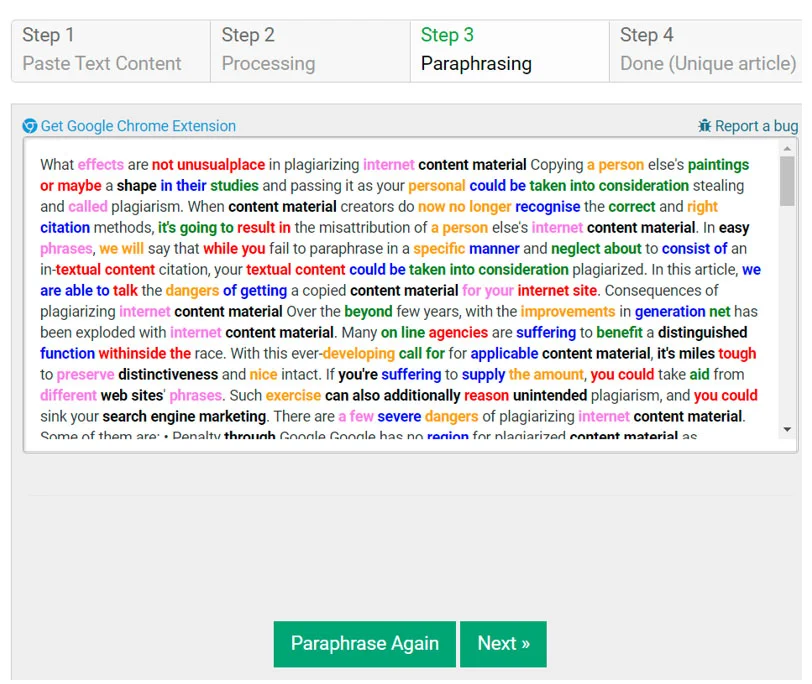Open the Get Google Chrome Extension link
812x684 pixels.
(x=139, y=126)
